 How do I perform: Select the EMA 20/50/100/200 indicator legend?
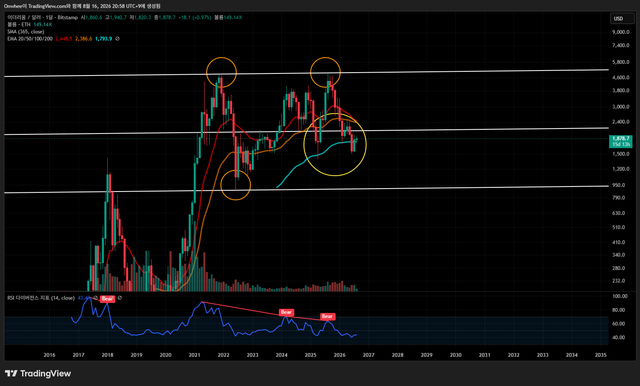coord(30,39)
